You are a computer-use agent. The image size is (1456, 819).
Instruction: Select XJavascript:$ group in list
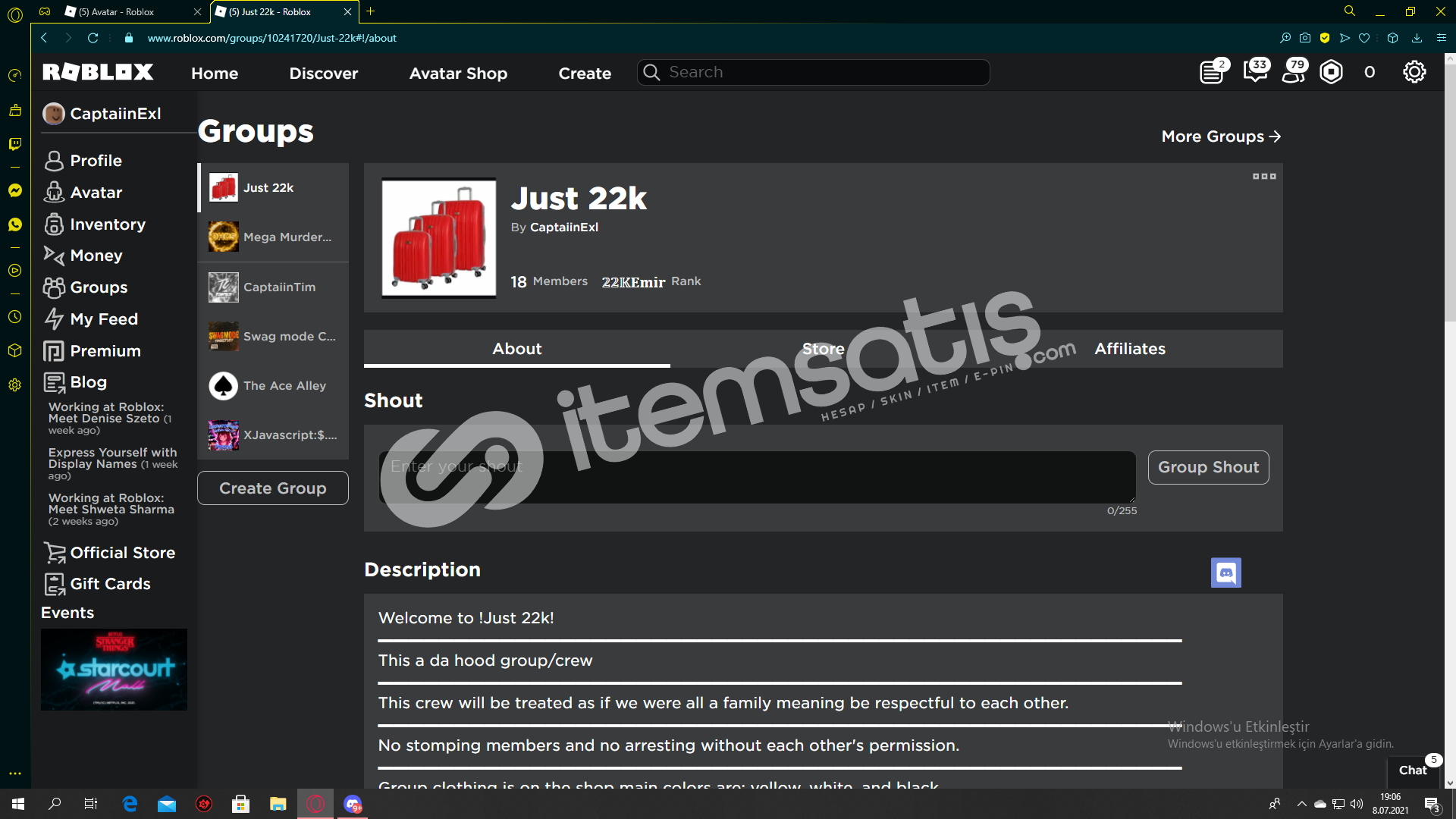click(273, 435)
